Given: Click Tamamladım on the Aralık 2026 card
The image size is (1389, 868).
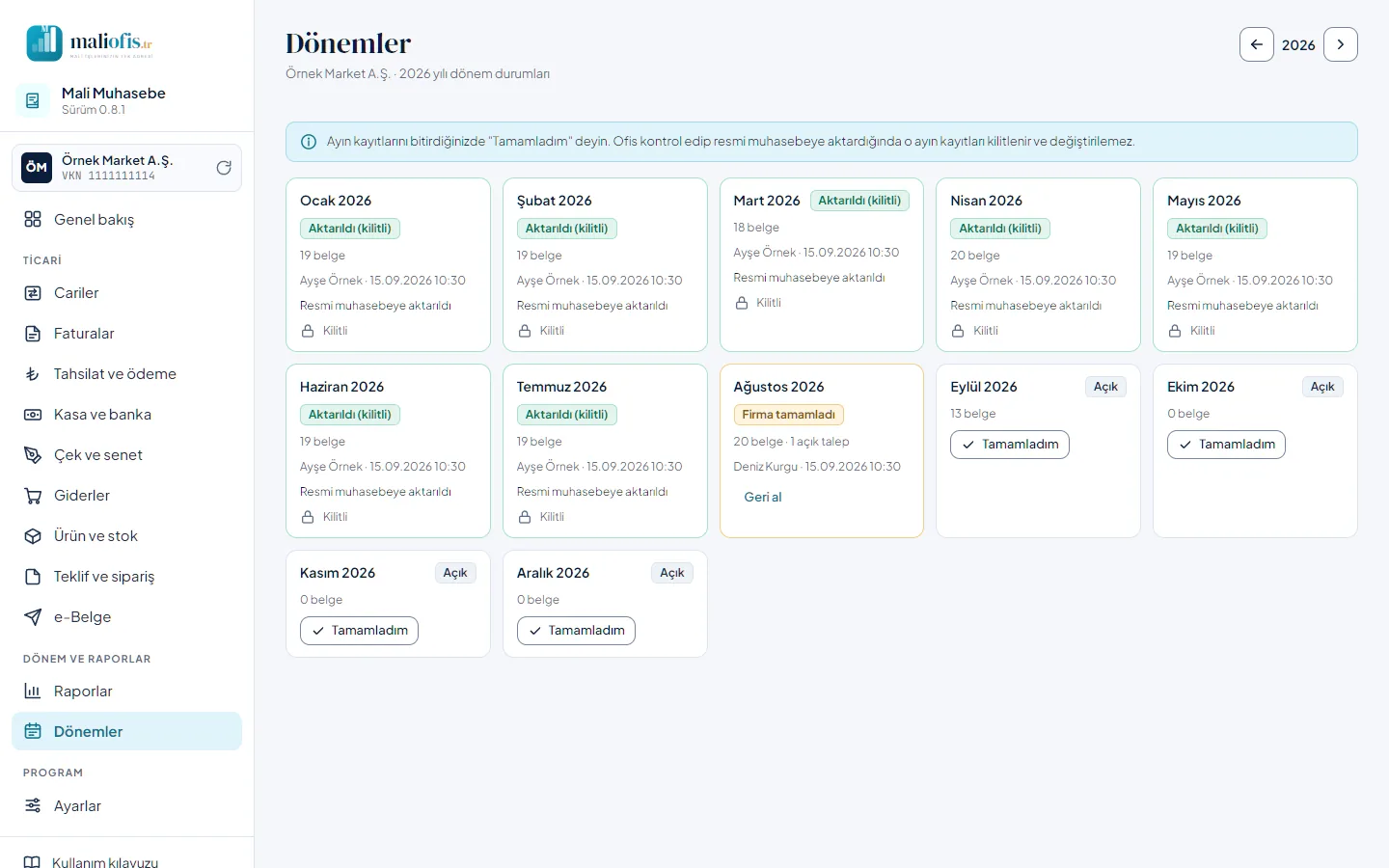Looking at the screenshot, I should [577, 631].
